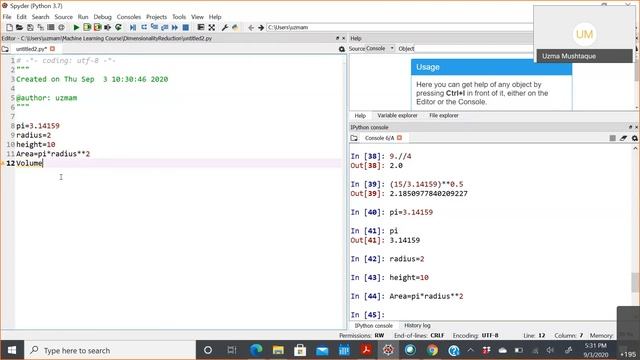The image size is (640, 360).
Task: Click line 12 containing Volume in editor
Action: click(178, 163)
